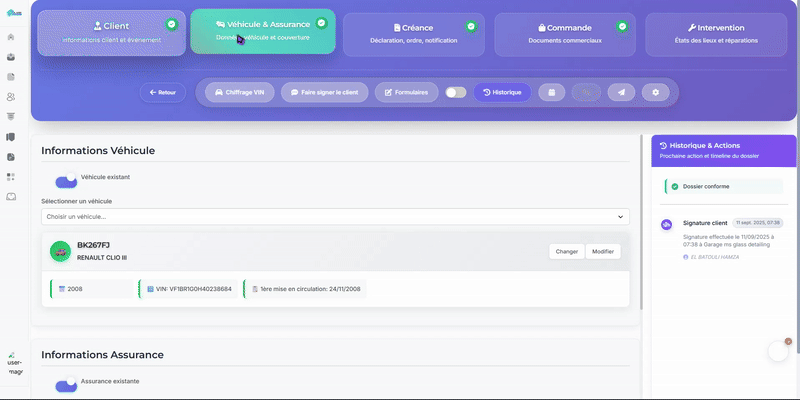This screenshot has height=400, width=800.
Task: Open the Intervention step tab
Action: 721,33
